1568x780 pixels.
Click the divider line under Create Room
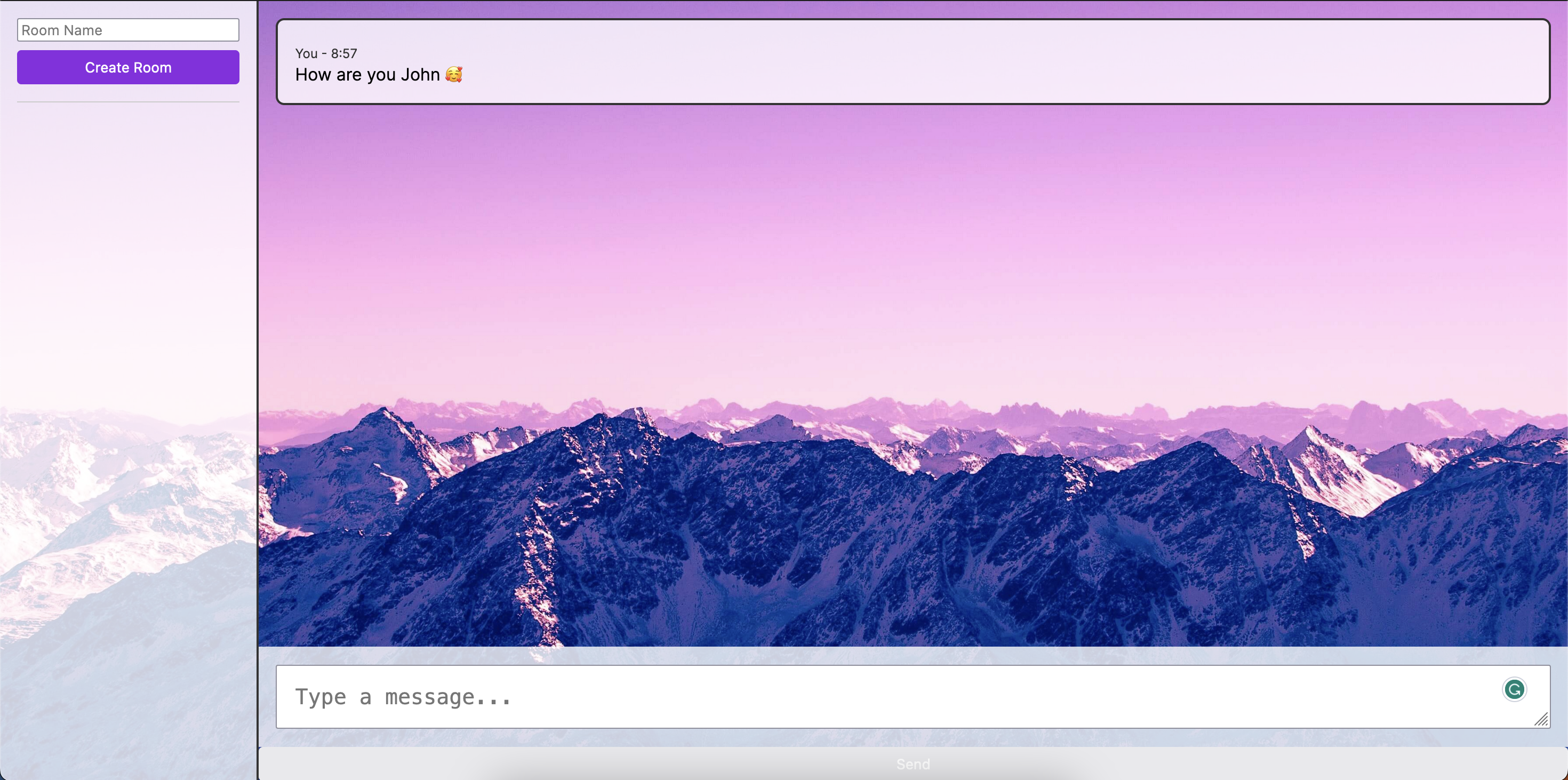[128, 102]
